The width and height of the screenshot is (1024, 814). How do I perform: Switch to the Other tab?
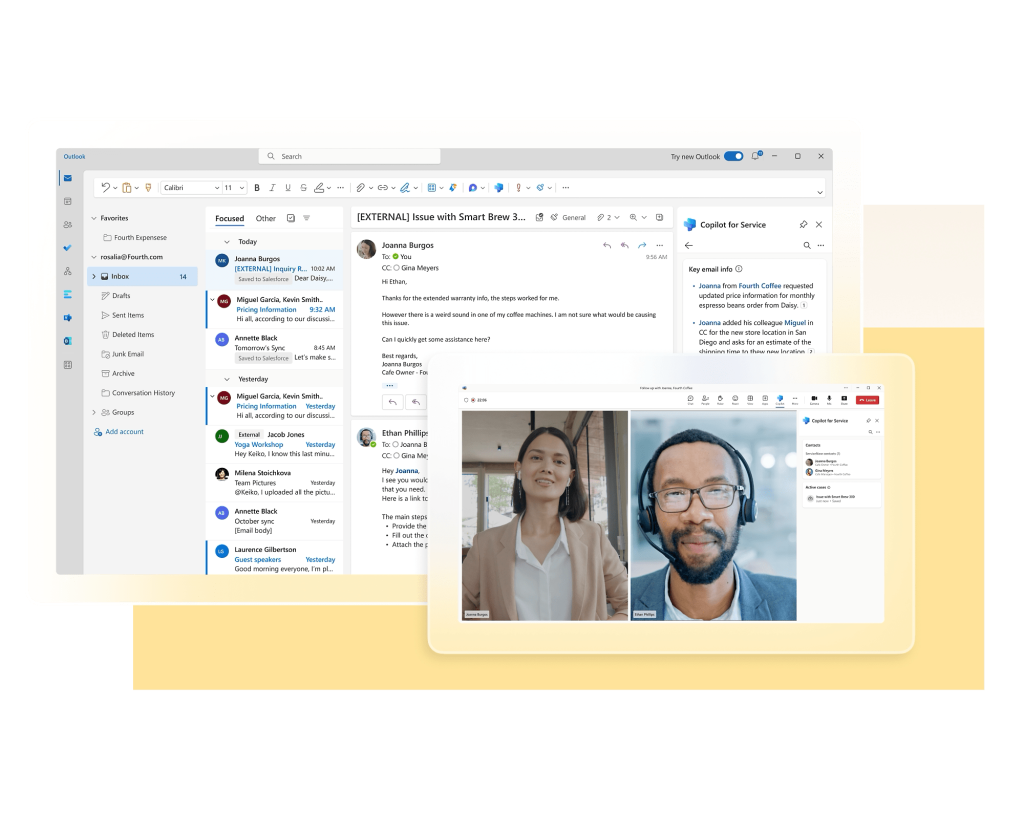click(266, 218)
